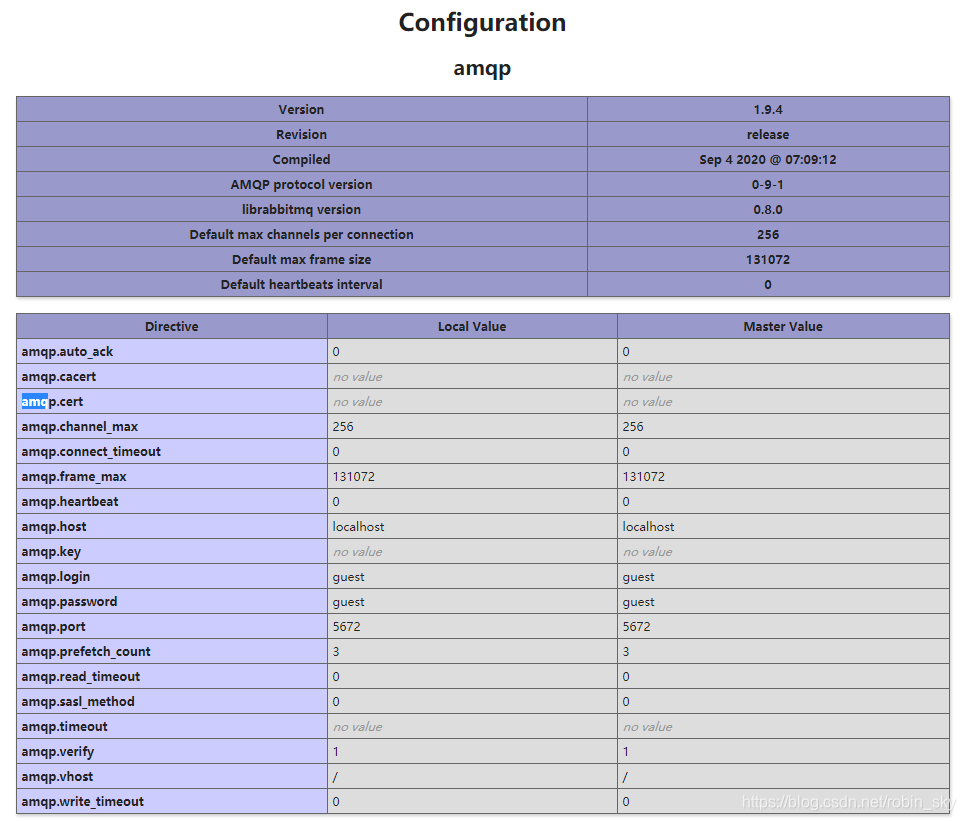Click the Version row label
Viewport: 966px width, 821px height.
pyautogui.click(x=301, y=109)
